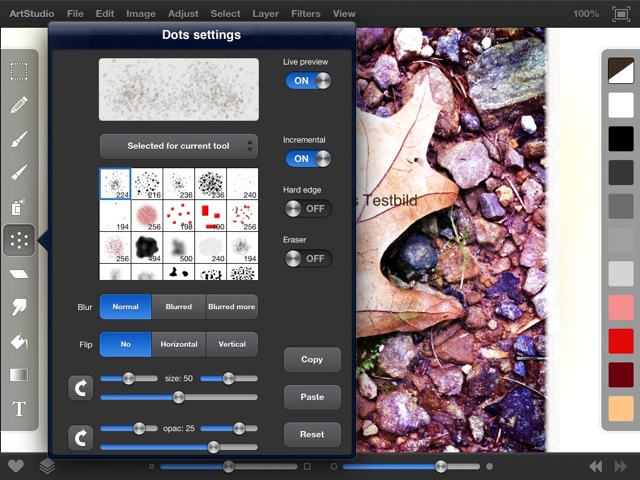Open the Adjust menu
Image resolution: width=640 pixels, height=480 pixels.
pos(183,14)
